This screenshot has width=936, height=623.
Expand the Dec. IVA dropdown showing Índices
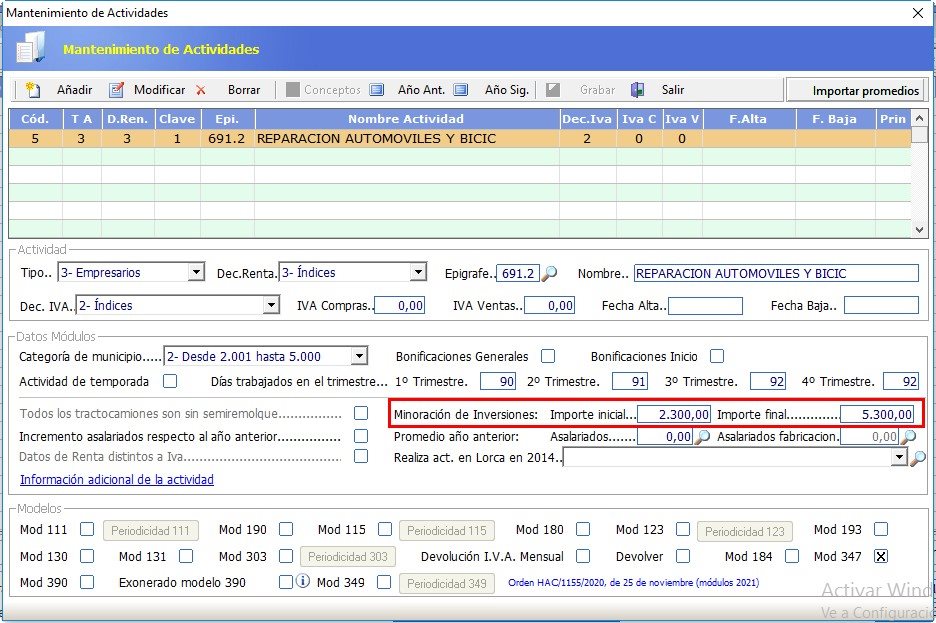click(270, 306)
